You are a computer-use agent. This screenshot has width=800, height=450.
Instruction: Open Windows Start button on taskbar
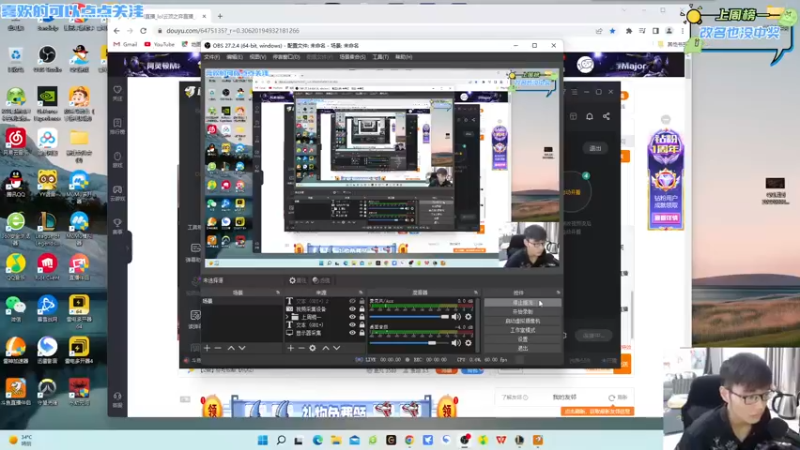(x=263, y=440)
